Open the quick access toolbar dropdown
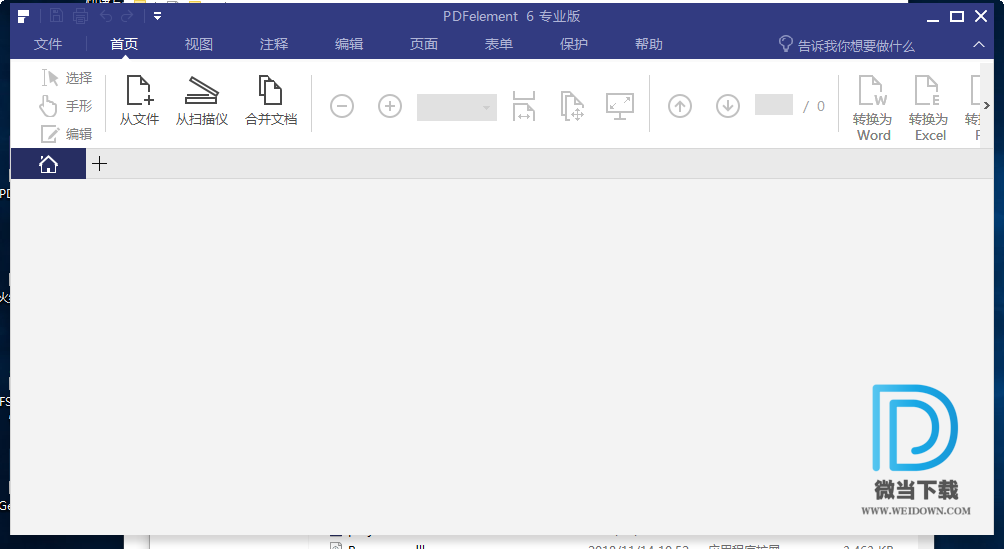The width and height of the screenshot is (1004, 549). click(158, 16)
